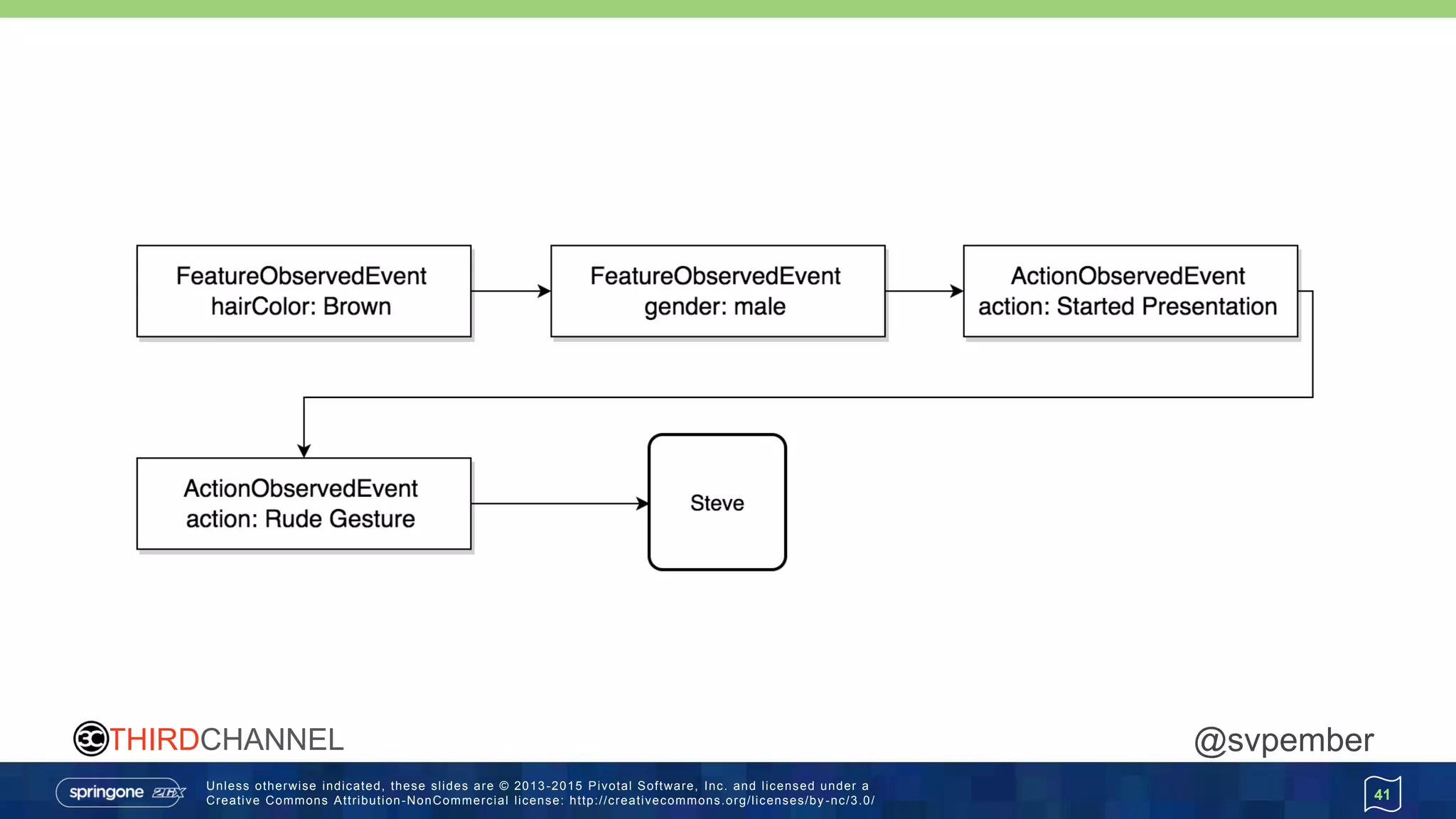Click the copyright symbol in the footer text

tap(504, 786)
